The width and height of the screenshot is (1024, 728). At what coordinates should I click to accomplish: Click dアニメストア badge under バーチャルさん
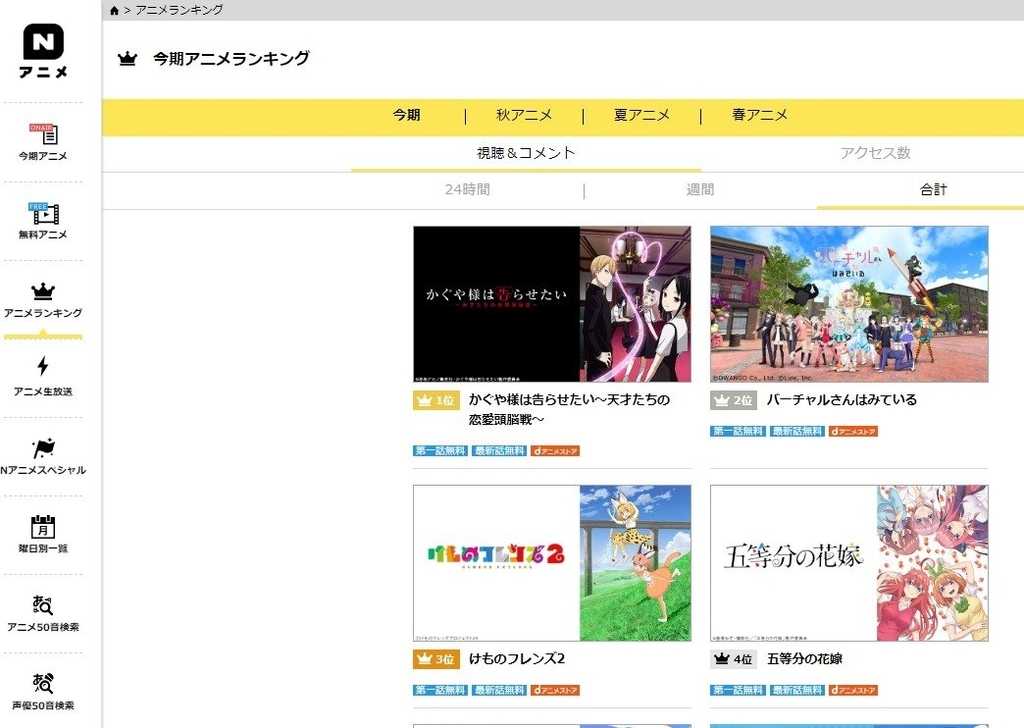(x=853, y=432)
